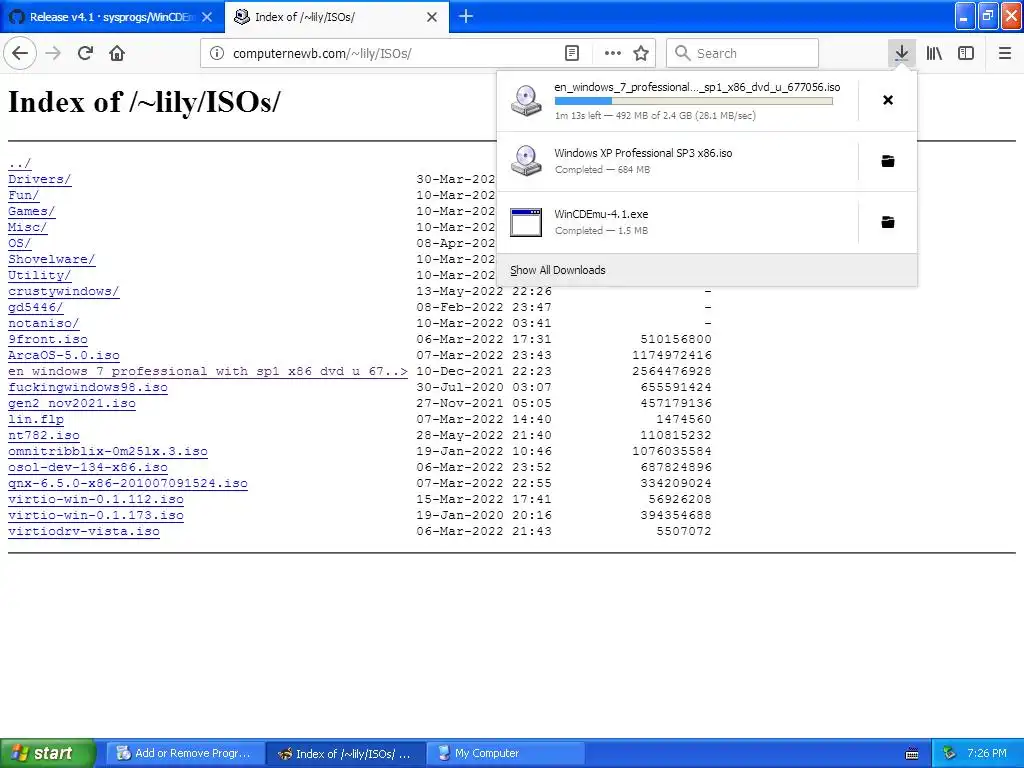Toggle reader view icon
The height and width of the screenshot is (768, 1024).
572,54
